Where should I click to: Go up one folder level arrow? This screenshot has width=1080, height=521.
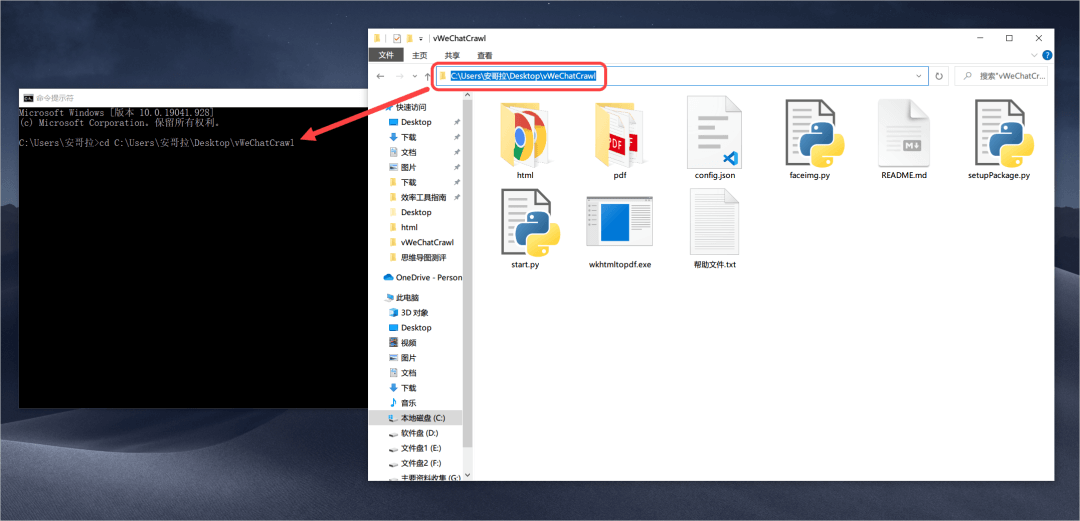click(x=428, y=76)
